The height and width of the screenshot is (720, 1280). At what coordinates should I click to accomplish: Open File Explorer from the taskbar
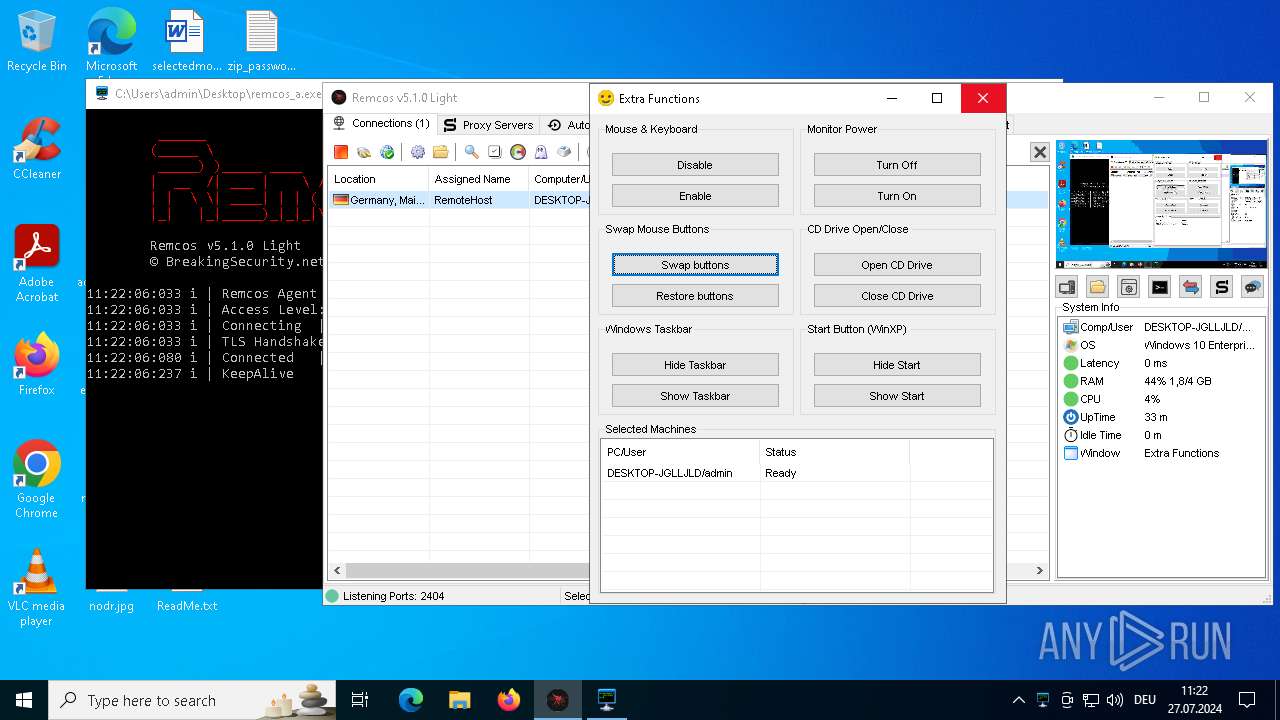pyautogui.click(x=459, y=700)
